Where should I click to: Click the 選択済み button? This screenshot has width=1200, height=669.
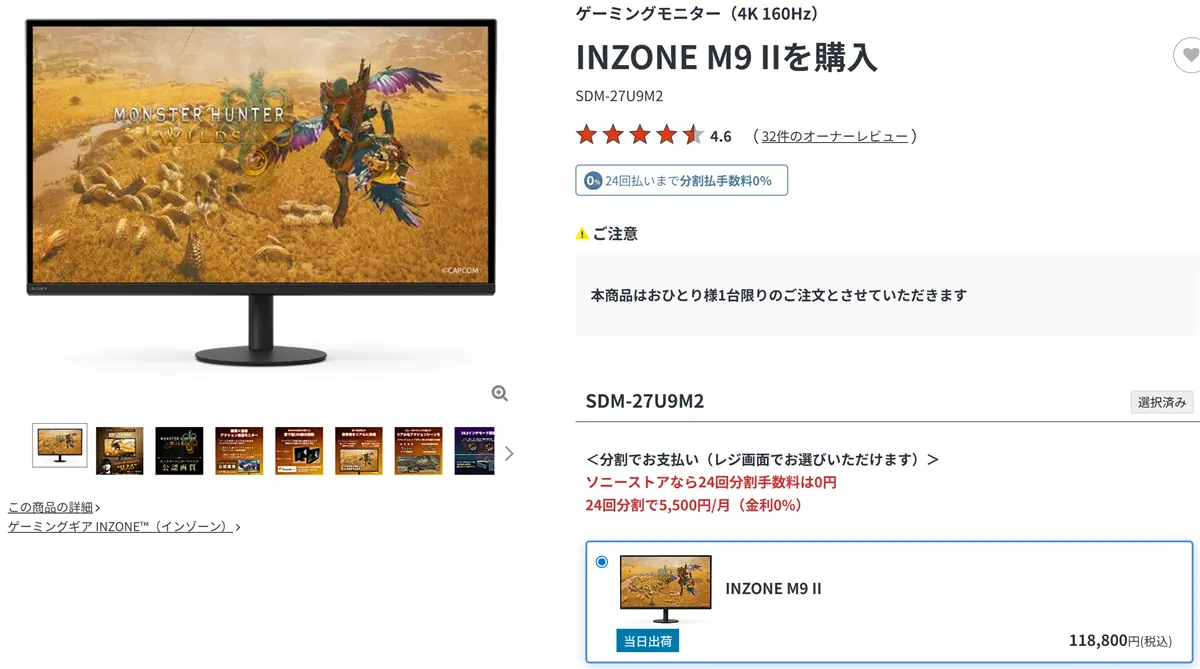[x=1162, y=402]
